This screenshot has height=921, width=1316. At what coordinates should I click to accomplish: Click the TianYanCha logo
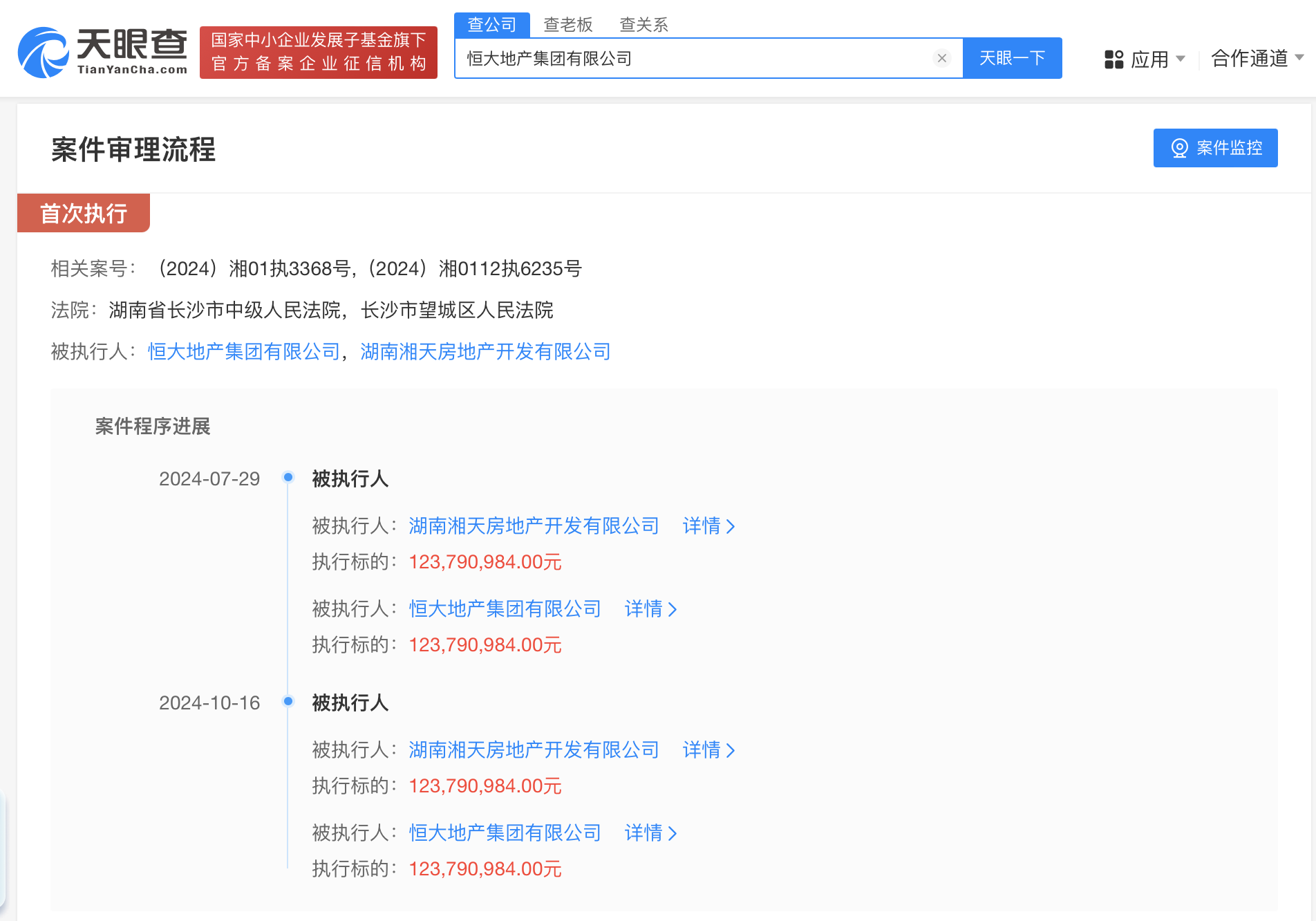(102, 52)
